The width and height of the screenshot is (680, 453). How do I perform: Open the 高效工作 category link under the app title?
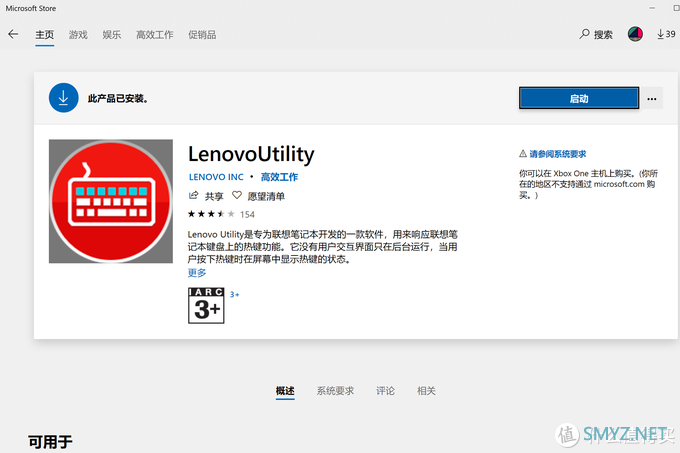pyautogui.click(x=279, y=177)
